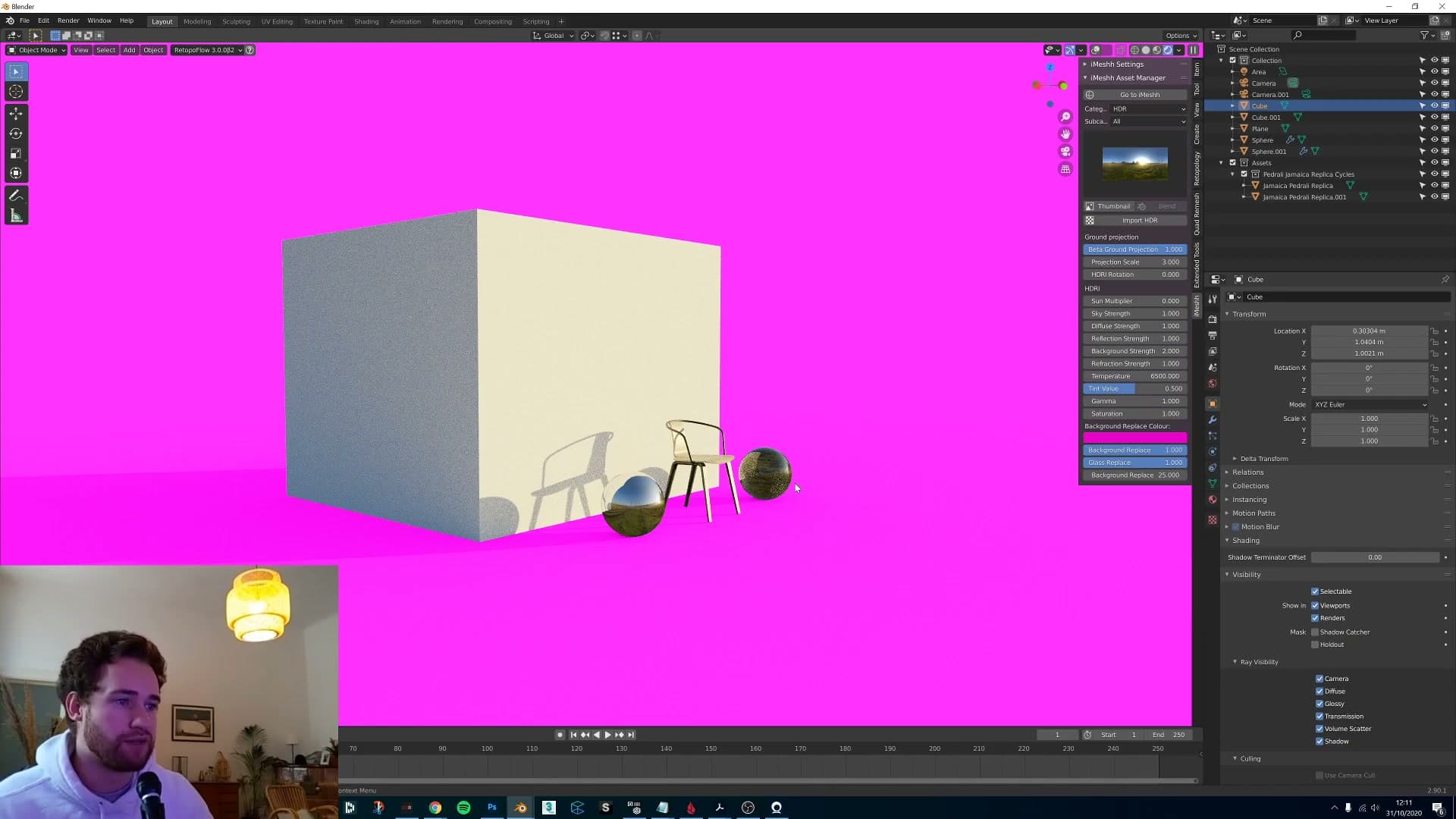This screenshot has height=819, width=1456.
Task: Switch to the Shading workspace tab
Action: tap(366, 21)
